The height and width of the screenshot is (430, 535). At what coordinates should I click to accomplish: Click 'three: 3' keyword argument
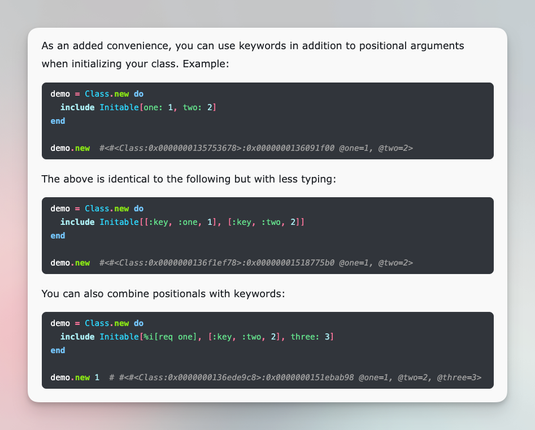pyautogui.click(x=310, y=337)
